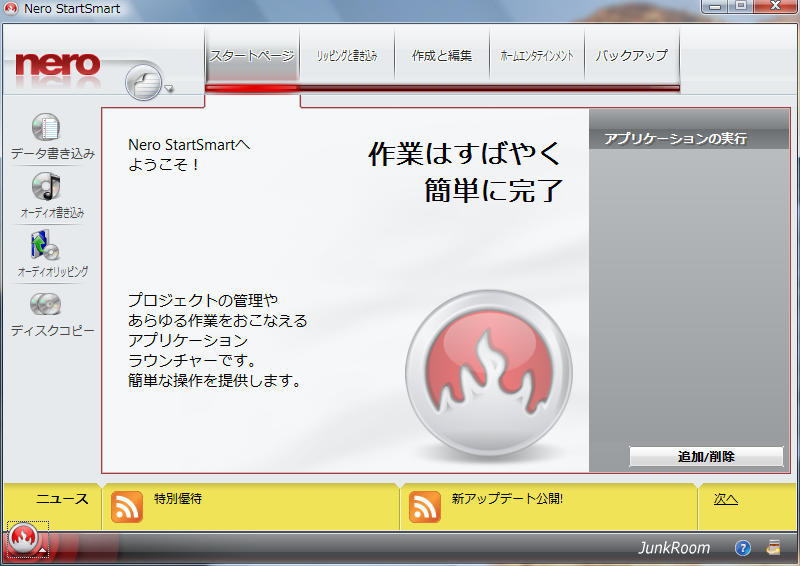The height and width of the screenshot is (566, 800).
Task: Click the Nero StartSmart title bar icon
Action: coord(11,8)
